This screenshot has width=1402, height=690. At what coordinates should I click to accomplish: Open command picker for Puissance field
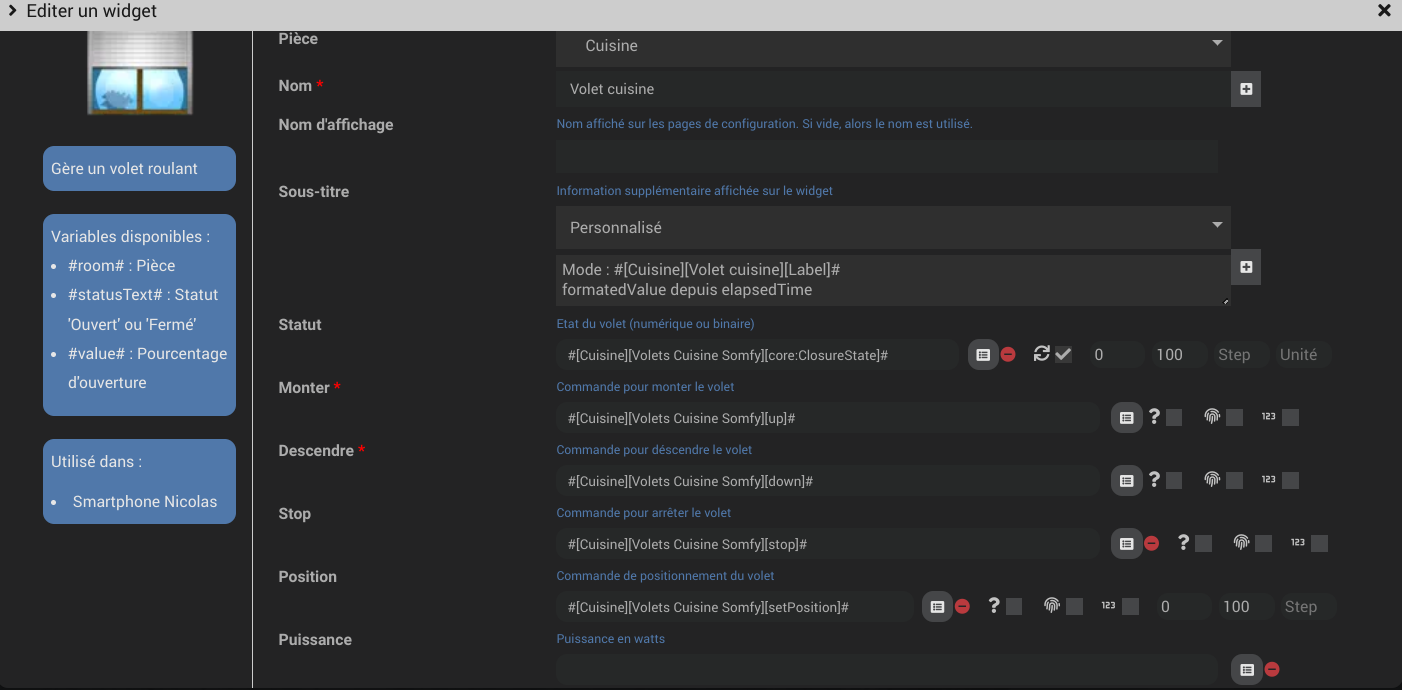tap(1246, 670)
